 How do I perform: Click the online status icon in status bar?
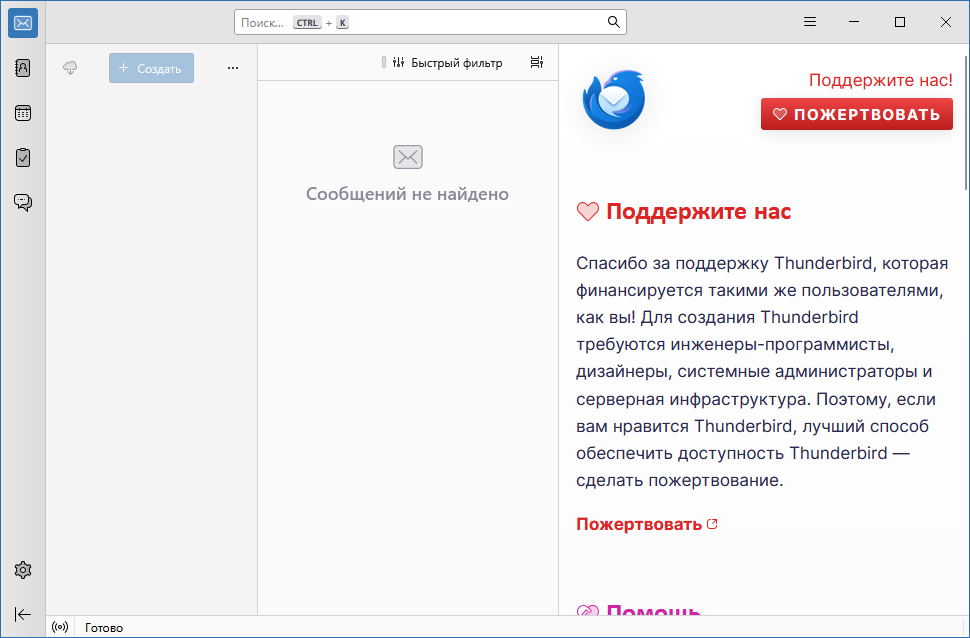pos(60,628)
